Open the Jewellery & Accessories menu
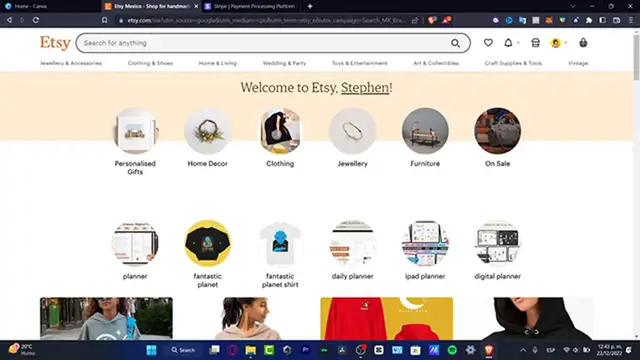640x360 pixels. [71, 63]
